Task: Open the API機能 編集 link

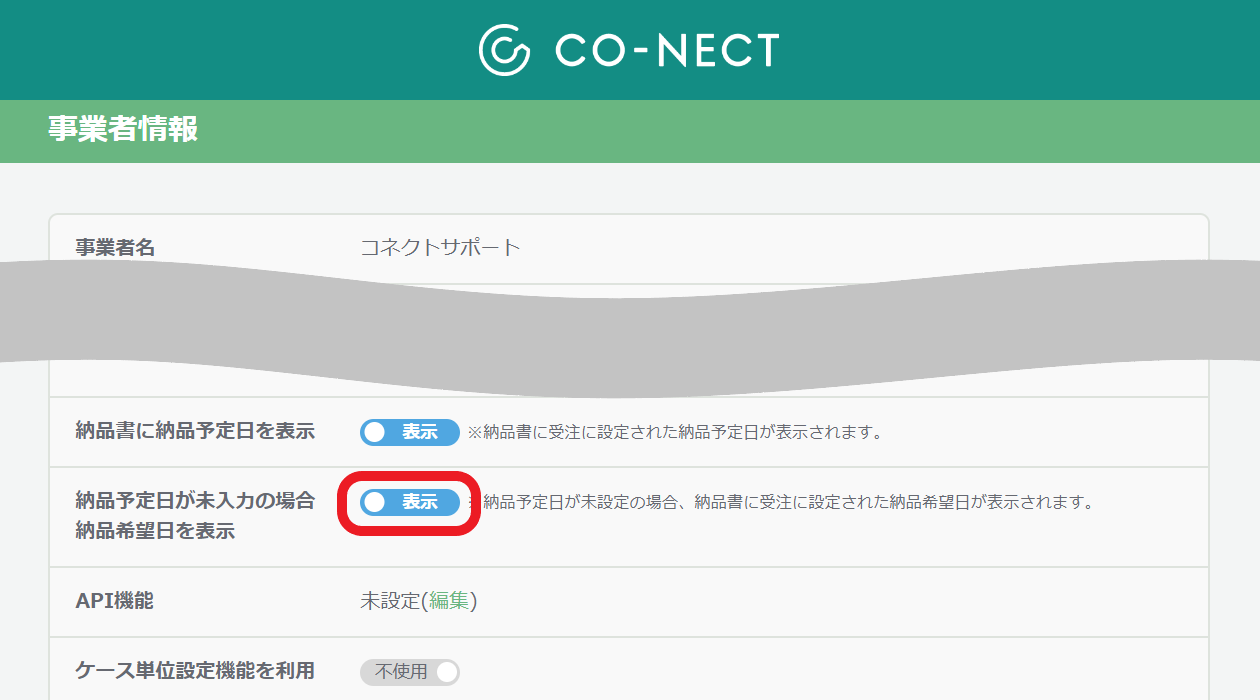Action: (x=449, y=601)
